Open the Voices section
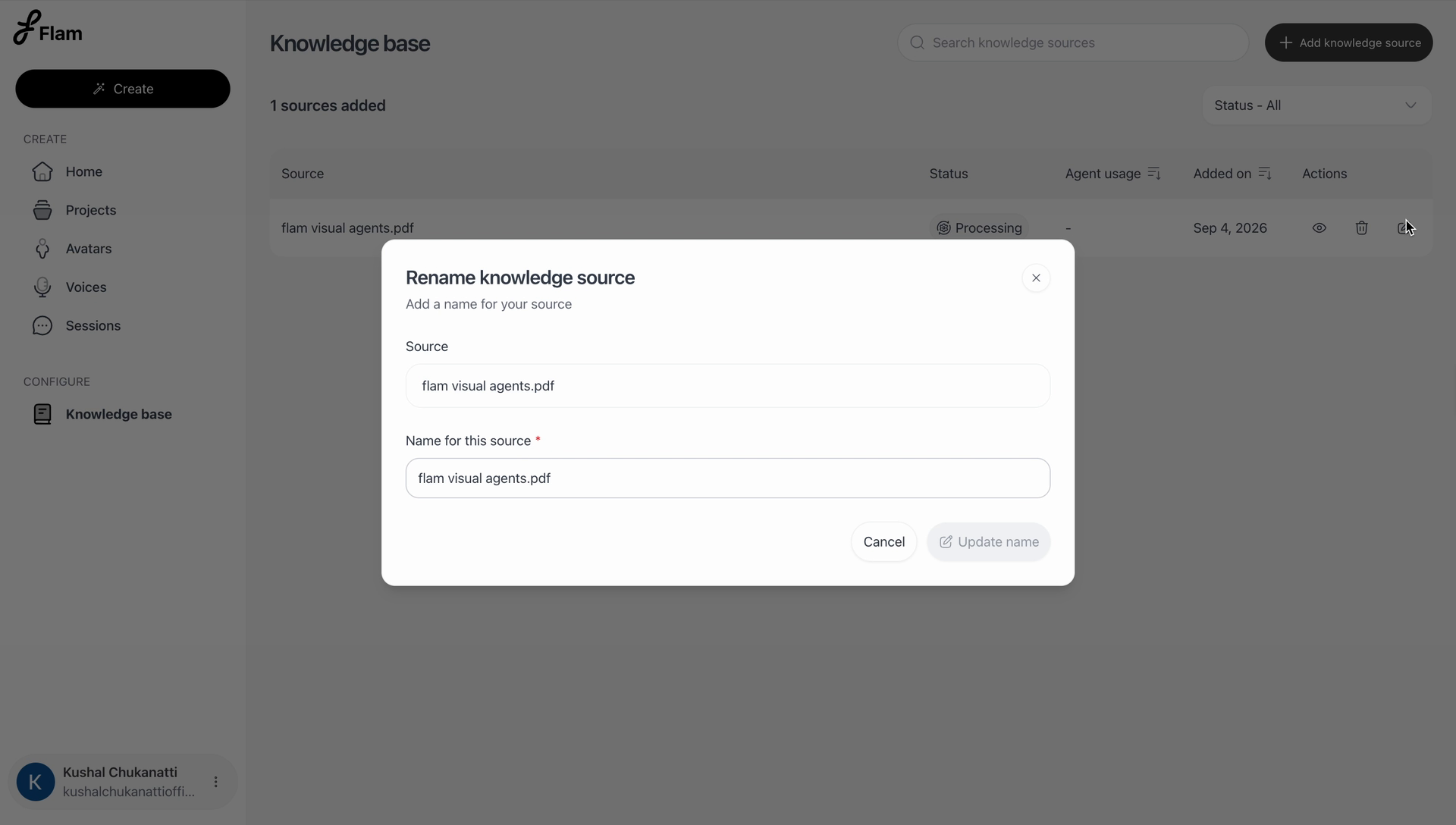This screenshot has width=1456, height=825. (86, 288)
